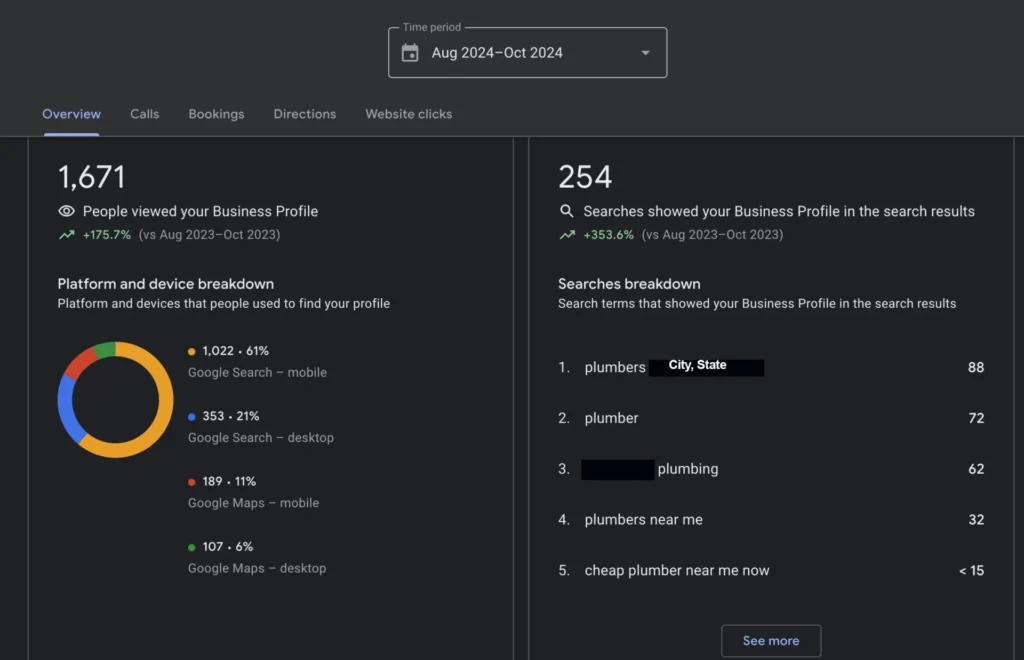Click the count 88 in searches list
The image size is (1024, 660).
[x=976, y=367]
